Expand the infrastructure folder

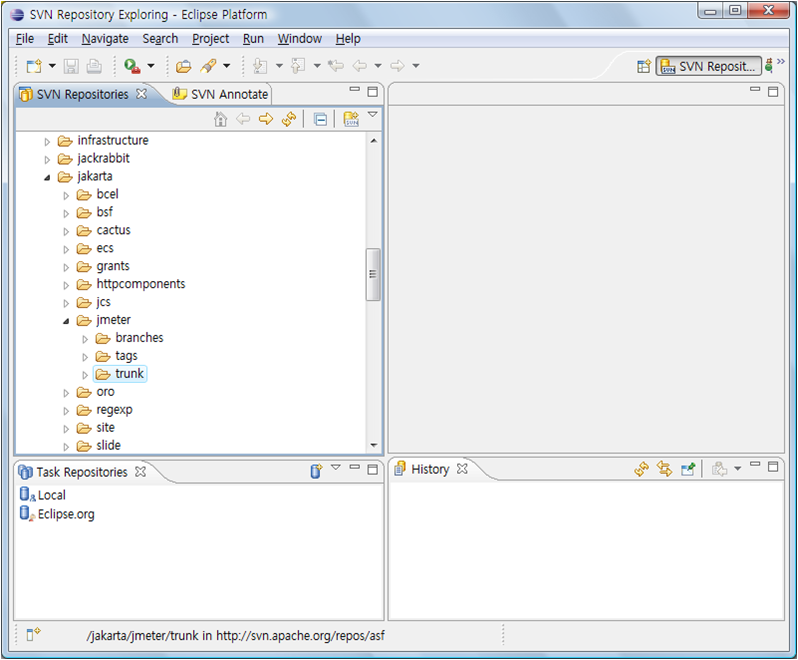tap(47, 141)
